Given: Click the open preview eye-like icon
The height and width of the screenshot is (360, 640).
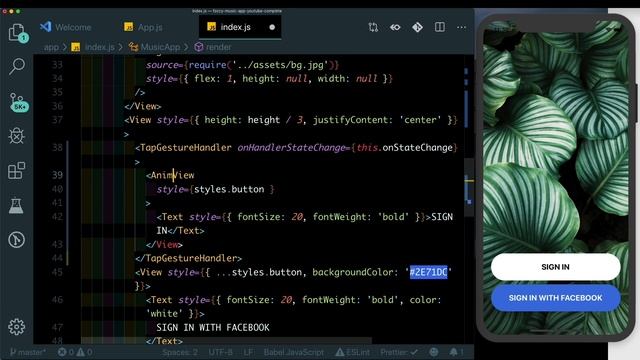Looking at the screenshot, I should pyautogui.click(x=395, y=27).
